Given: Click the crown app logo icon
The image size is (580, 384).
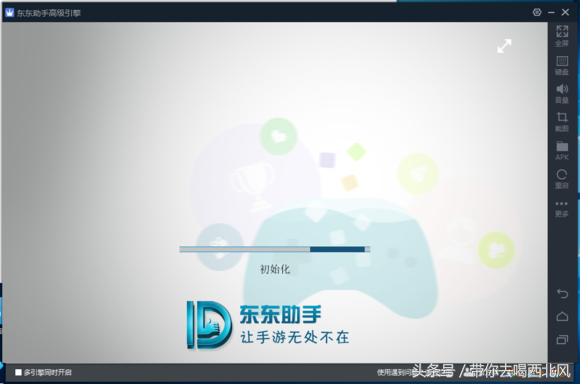Looking at the screenshot, I should [9, 13].
